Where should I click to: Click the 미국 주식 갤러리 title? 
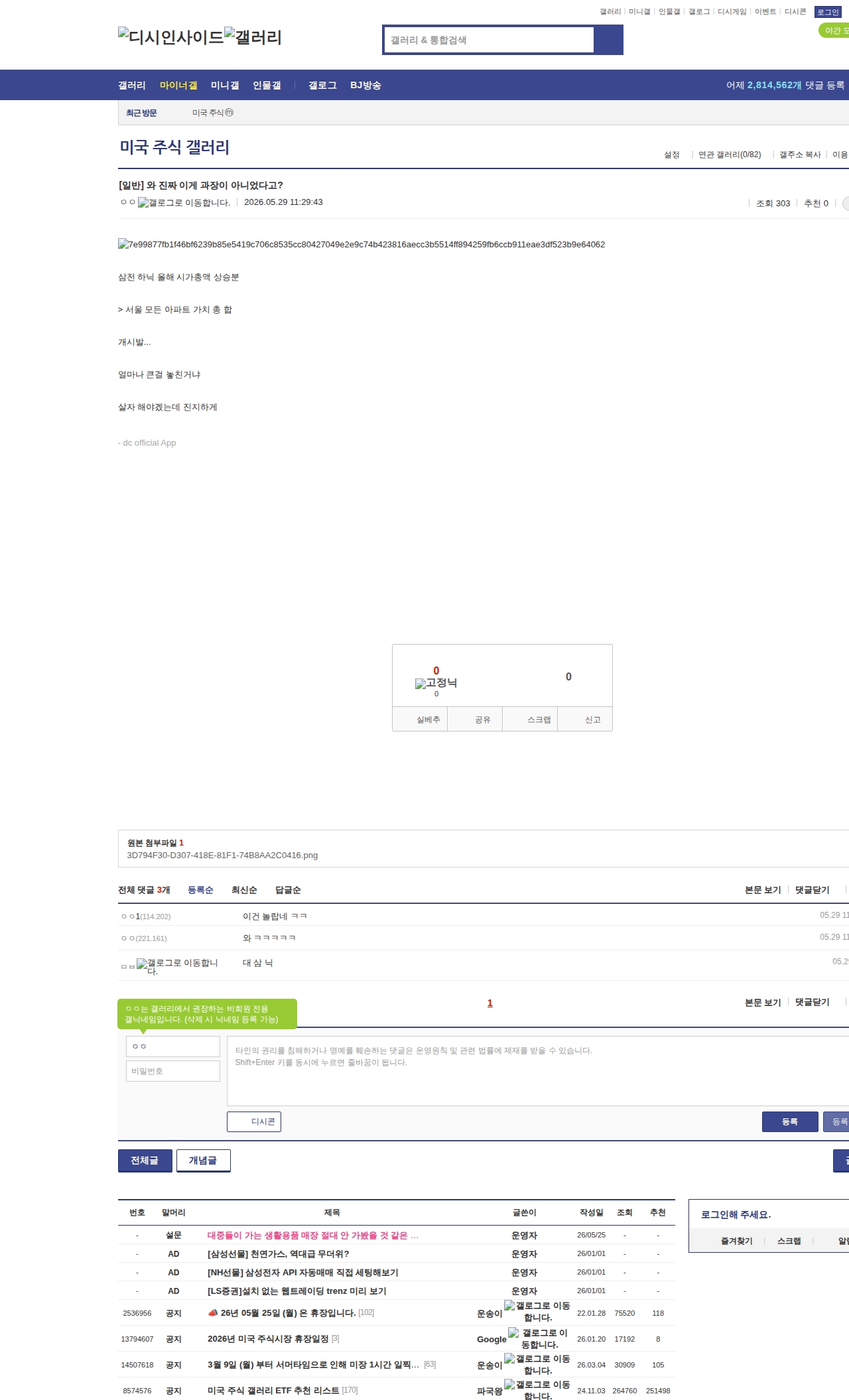click(174, 147)
